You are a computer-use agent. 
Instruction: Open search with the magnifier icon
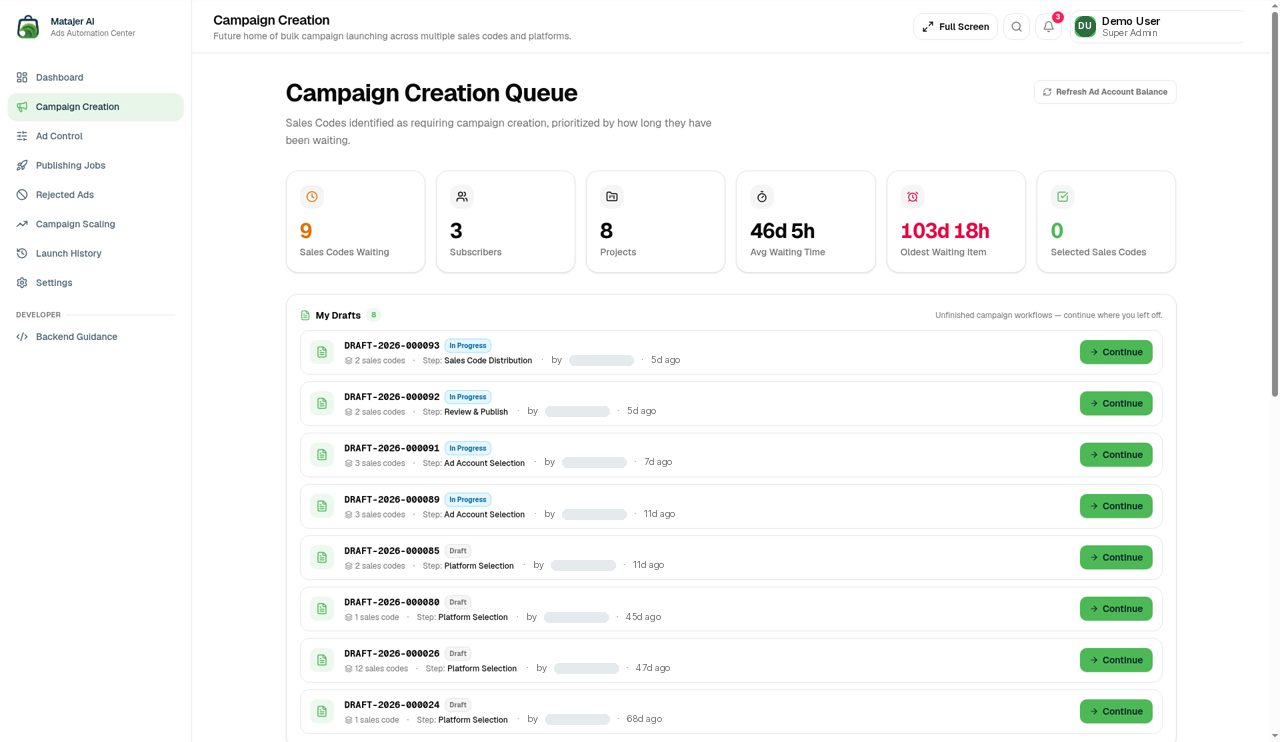point(1016,27)
